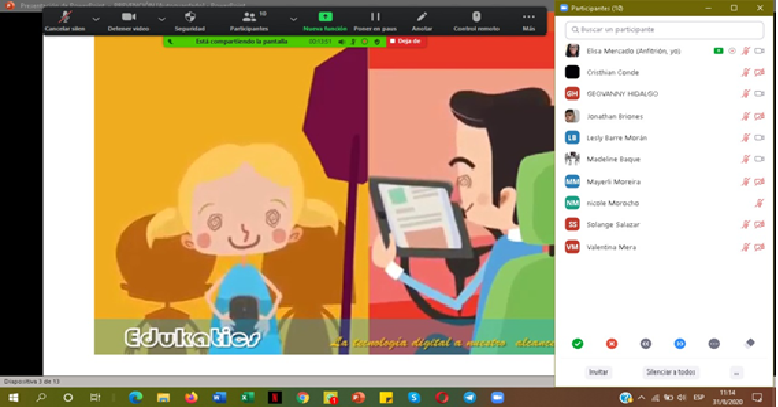778x407 pixels.
Task: Toggle GEOVANNY HIDALGO's muted microphone icon
Action: pos(746,94)
